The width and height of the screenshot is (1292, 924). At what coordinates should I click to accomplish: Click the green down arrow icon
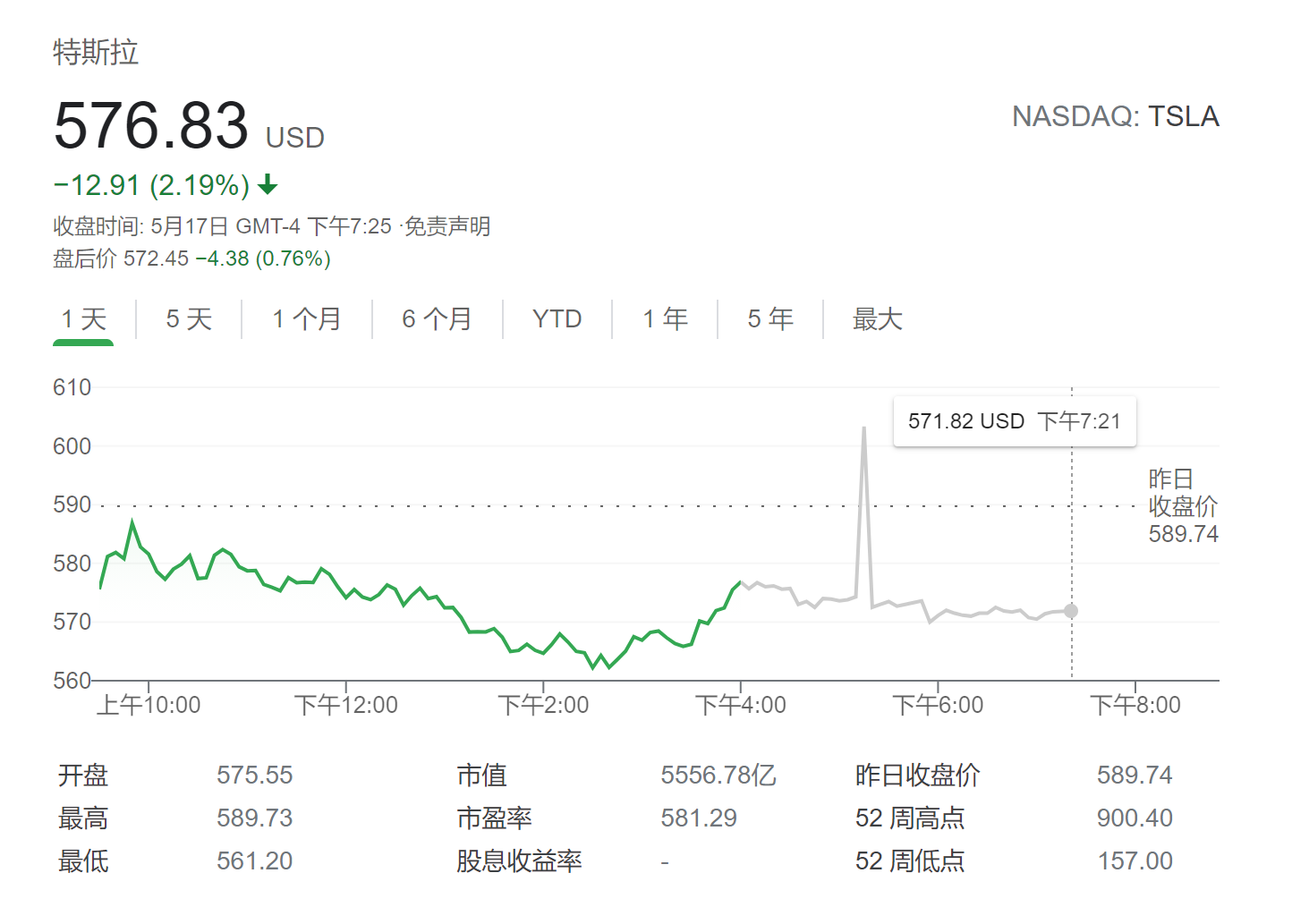point(268,186)
